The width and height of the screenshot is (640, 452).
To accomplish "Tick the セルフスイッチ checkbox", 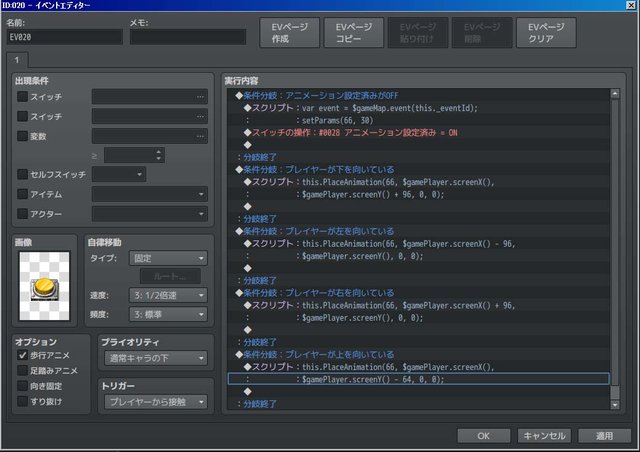I will (22, 174).
